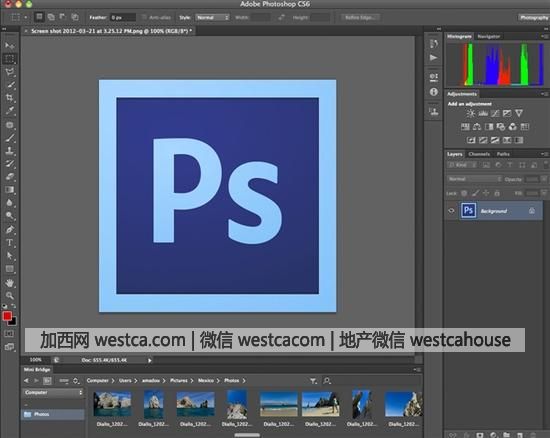Select the Hand tool
This screenshot has height=438, width=550.
[x=9, y=283]
